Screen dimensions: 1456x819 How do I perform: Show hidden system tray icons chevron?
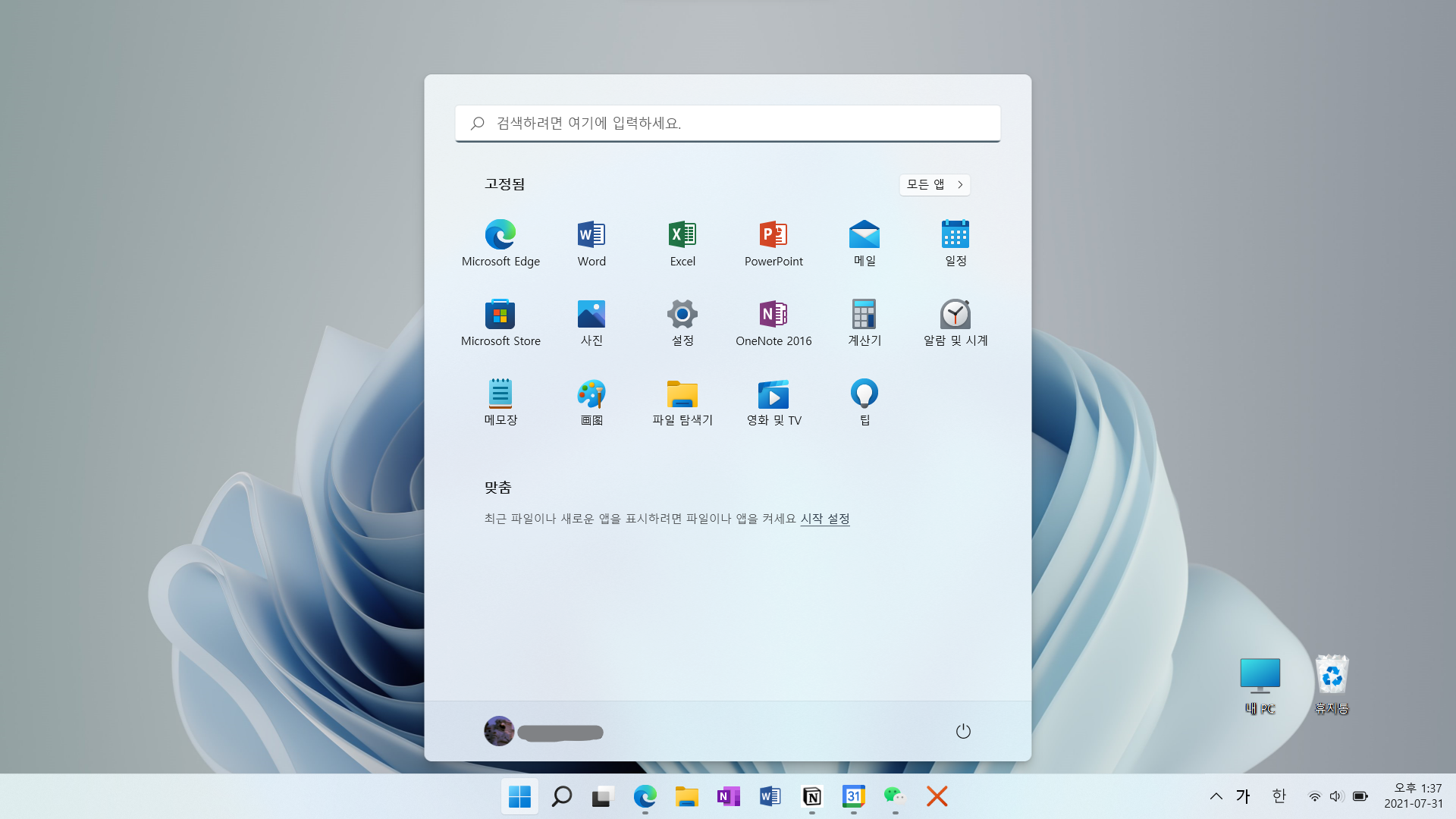1216,796
